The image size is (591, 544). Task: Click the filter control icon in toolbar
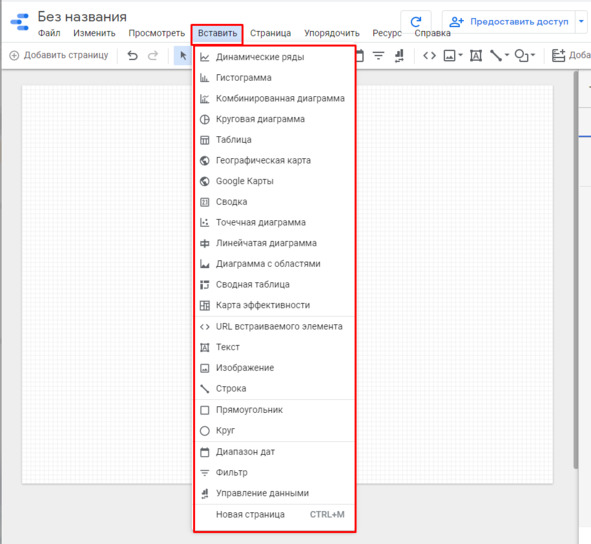click(x=378, y=56)
